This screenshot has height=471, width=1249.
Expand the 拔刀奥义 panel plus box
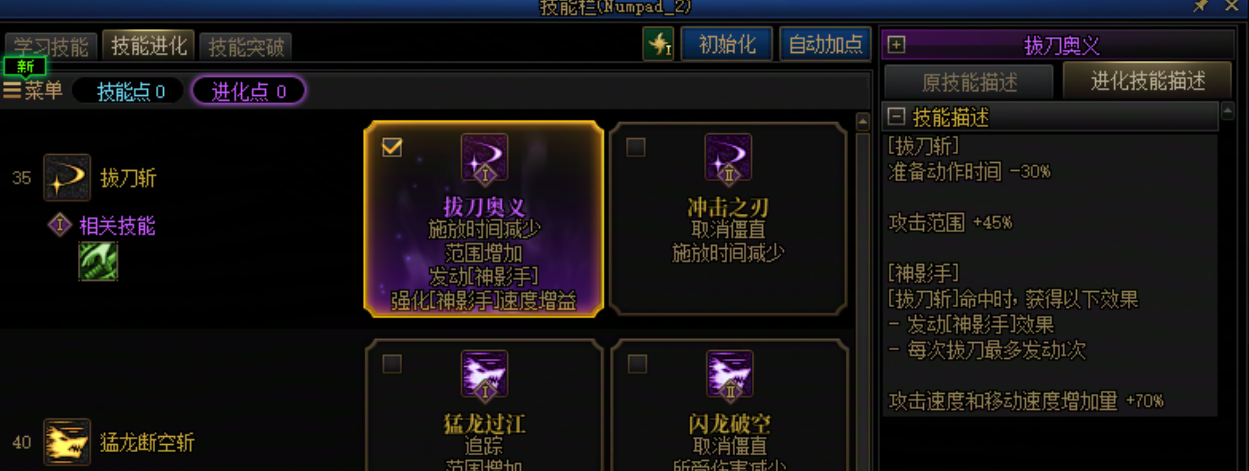[x=896, y=45]
